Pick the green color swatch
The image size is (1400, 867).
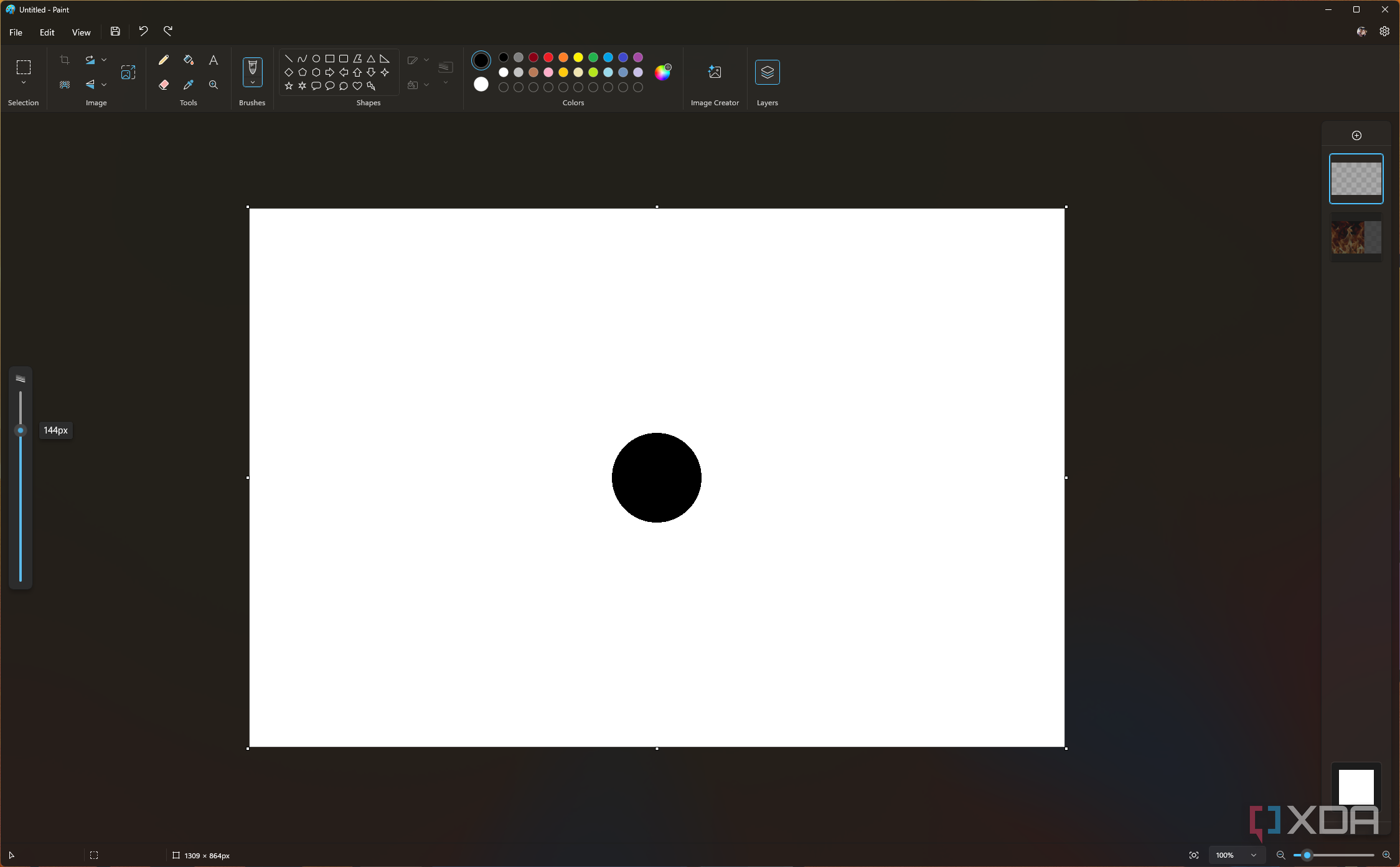coord(593,57)
